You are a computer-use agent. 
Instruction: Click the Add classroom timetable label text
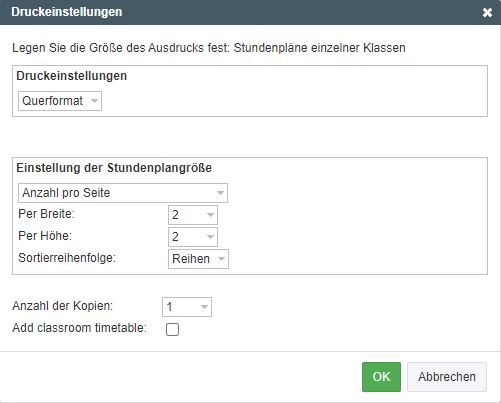(x=79, y=328)
